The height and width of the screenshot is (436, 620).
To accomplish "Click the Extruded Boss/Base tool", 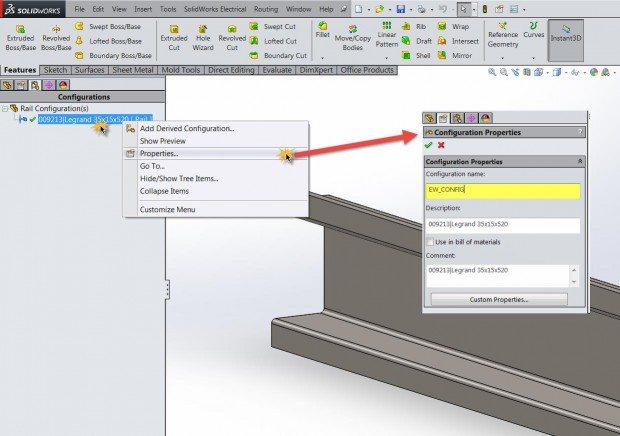I will [x=19, y=37].
